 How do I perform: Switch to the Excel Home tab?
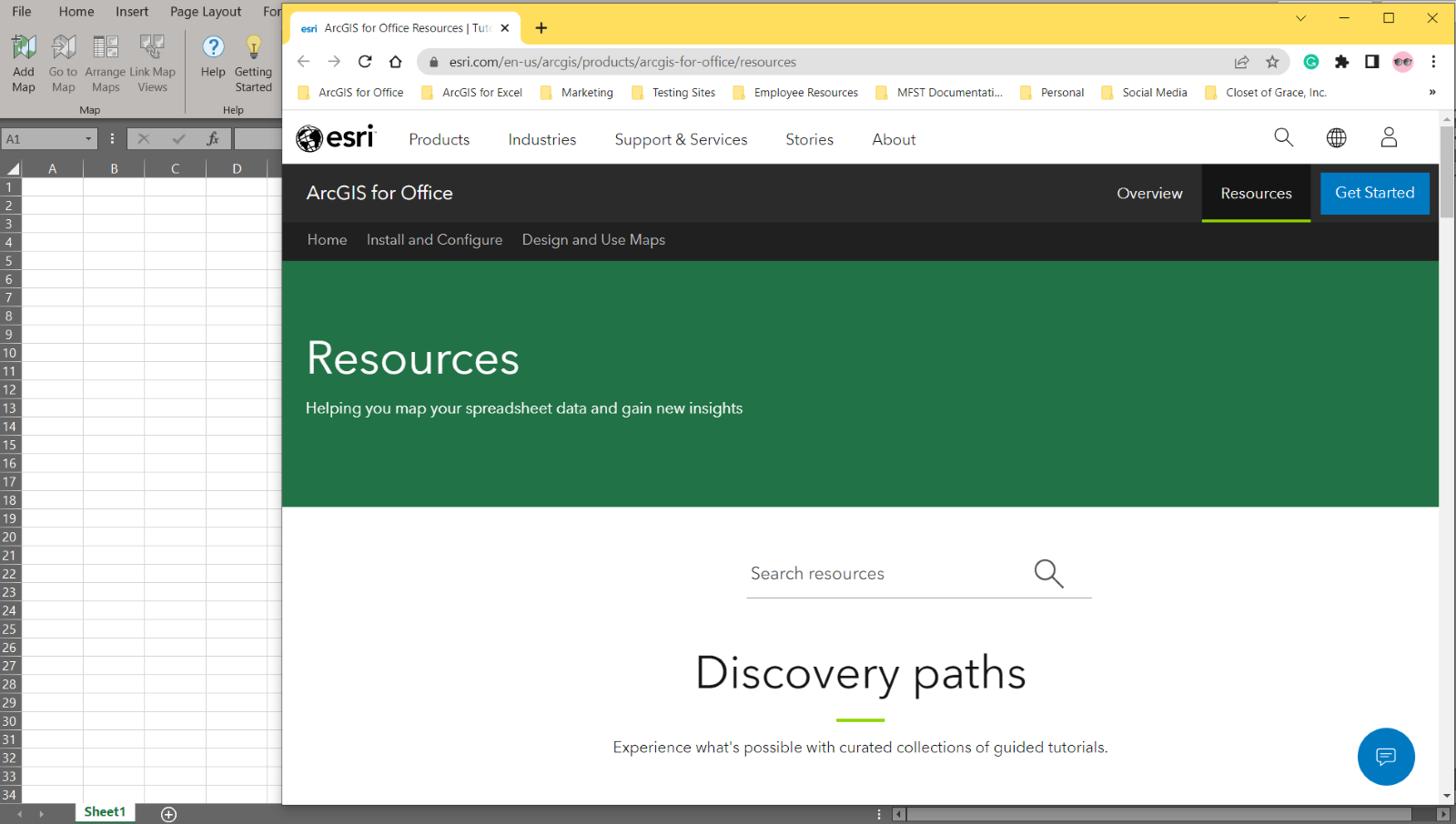click(x=76, y=12)
